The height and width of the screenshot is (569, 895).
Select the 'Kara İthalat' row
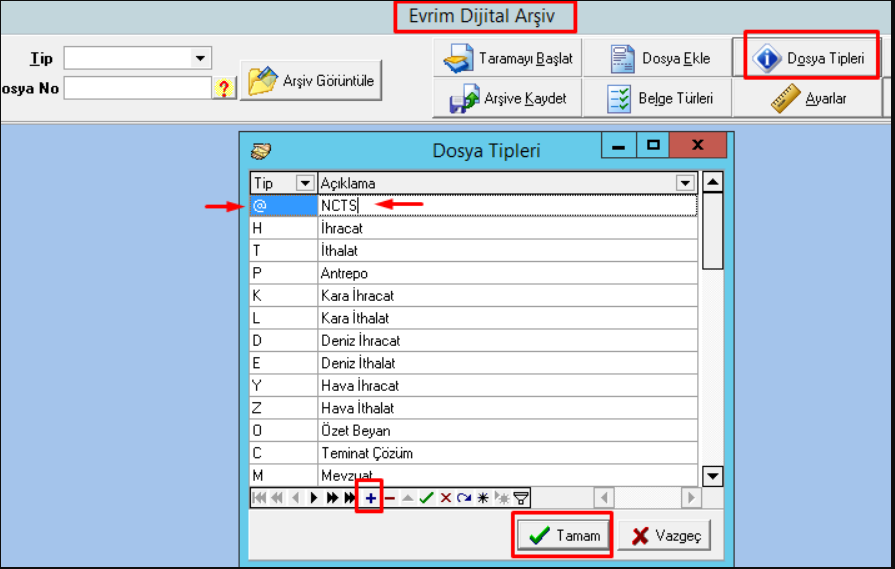(x=474, y=318)
